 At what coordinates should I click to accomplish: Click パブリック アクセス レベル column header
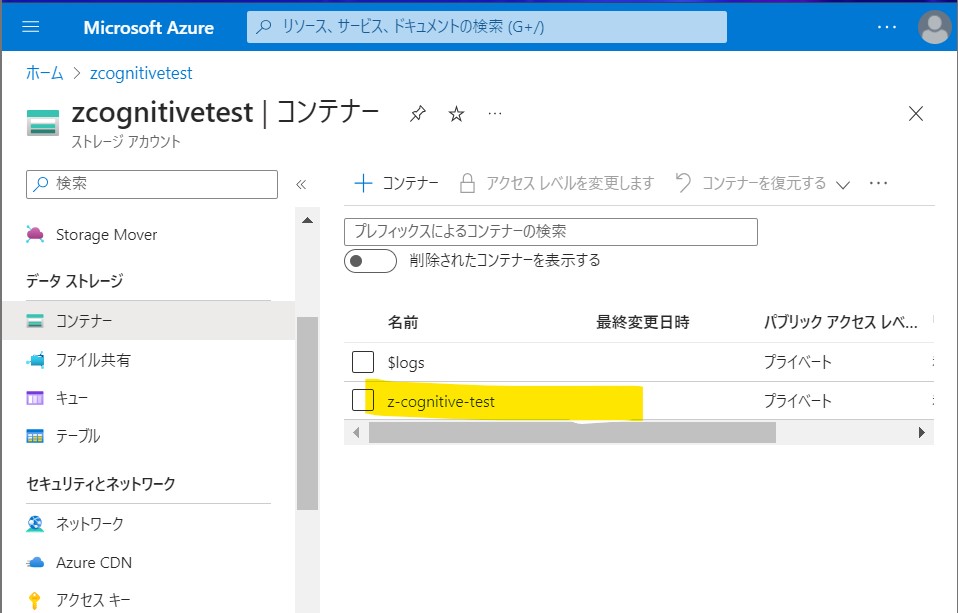[x=841, y=322]
